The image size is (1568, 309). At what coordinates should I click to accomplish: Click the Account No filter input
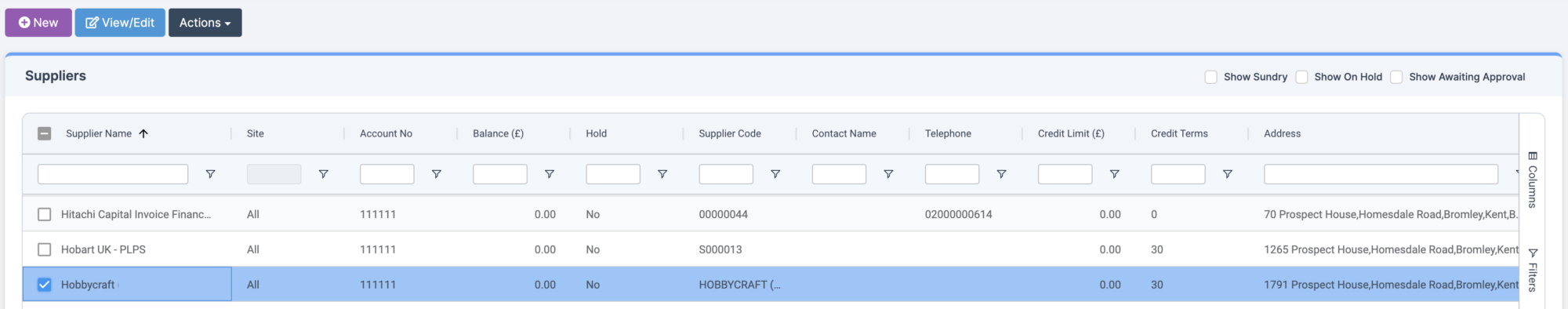point(387,174)
